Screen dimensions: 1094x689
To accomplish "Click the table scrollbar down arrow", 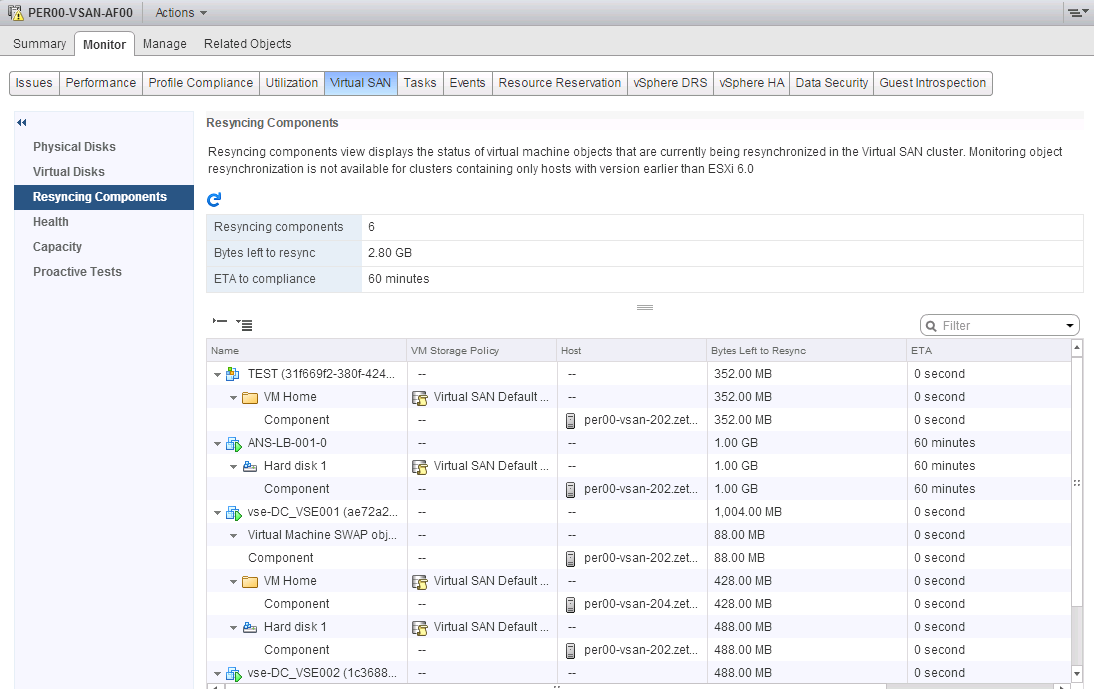I will coord(1077,674).
